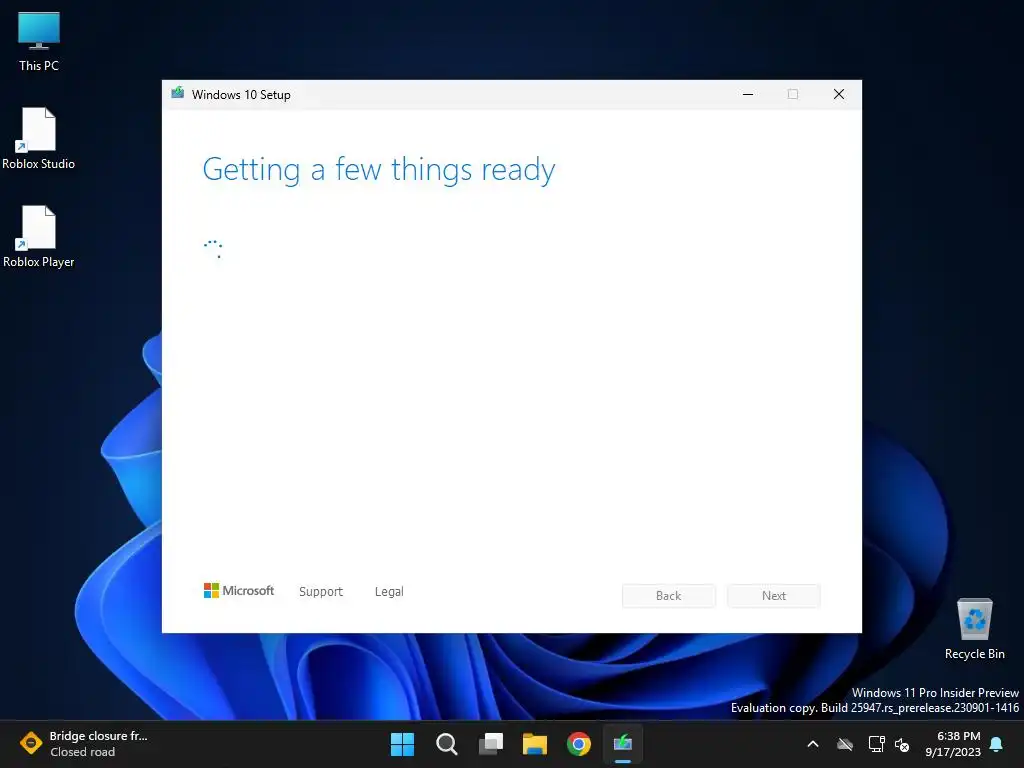This screenshot has height=768, width=1024.
Task: Open the Bridge closure traffic widget
Action: [85, 744]
